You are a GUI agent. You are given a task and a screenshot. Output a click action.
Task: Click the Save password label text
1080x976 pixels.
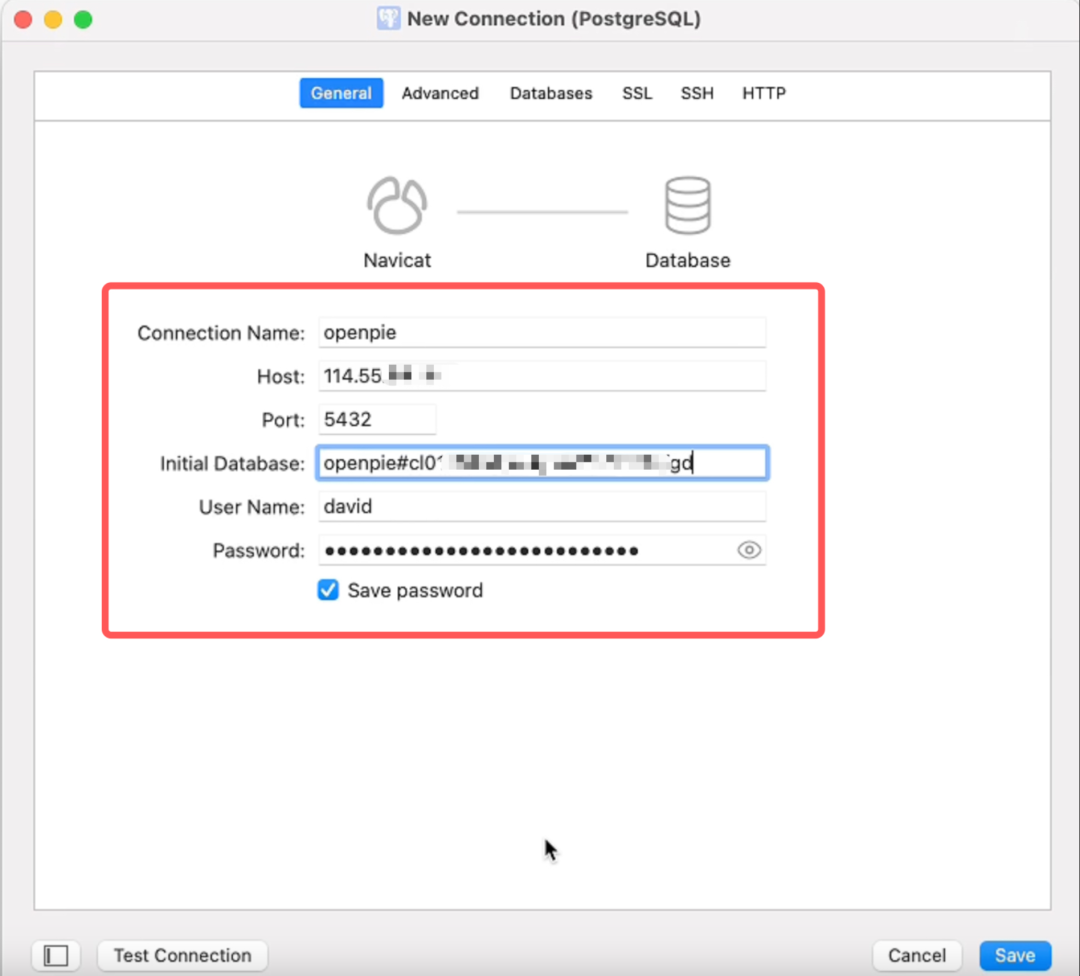pyautogui.click(x=415, y=590)
